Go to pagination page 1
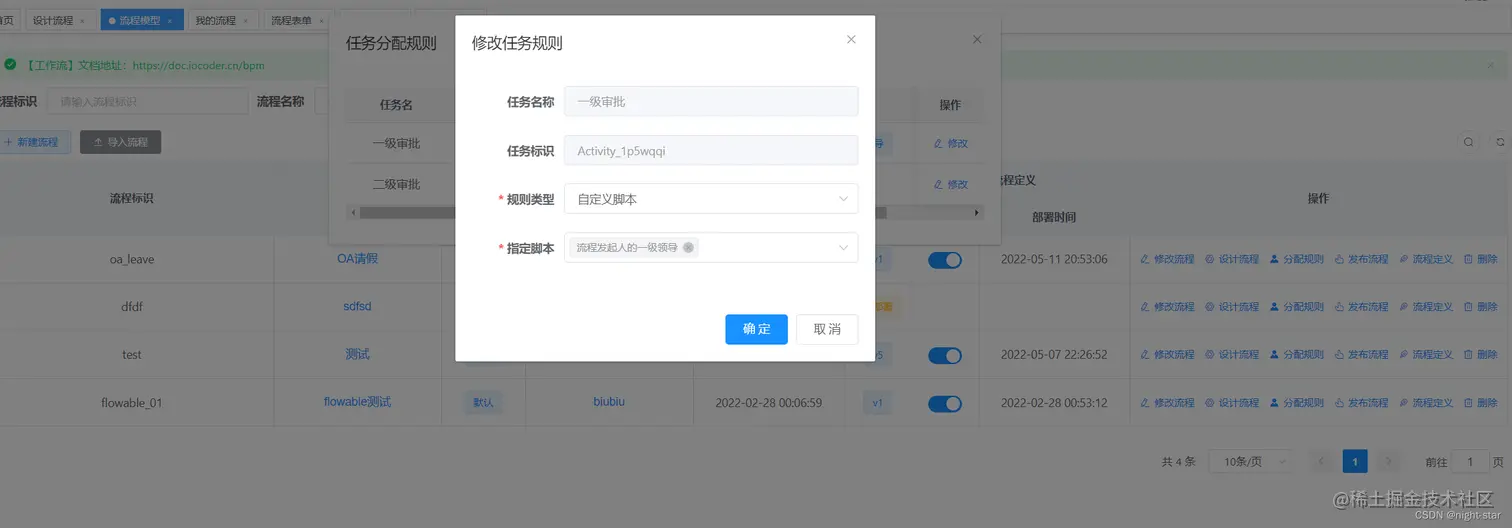The width and height of the screenshot is (1512, 528). 1354,461
